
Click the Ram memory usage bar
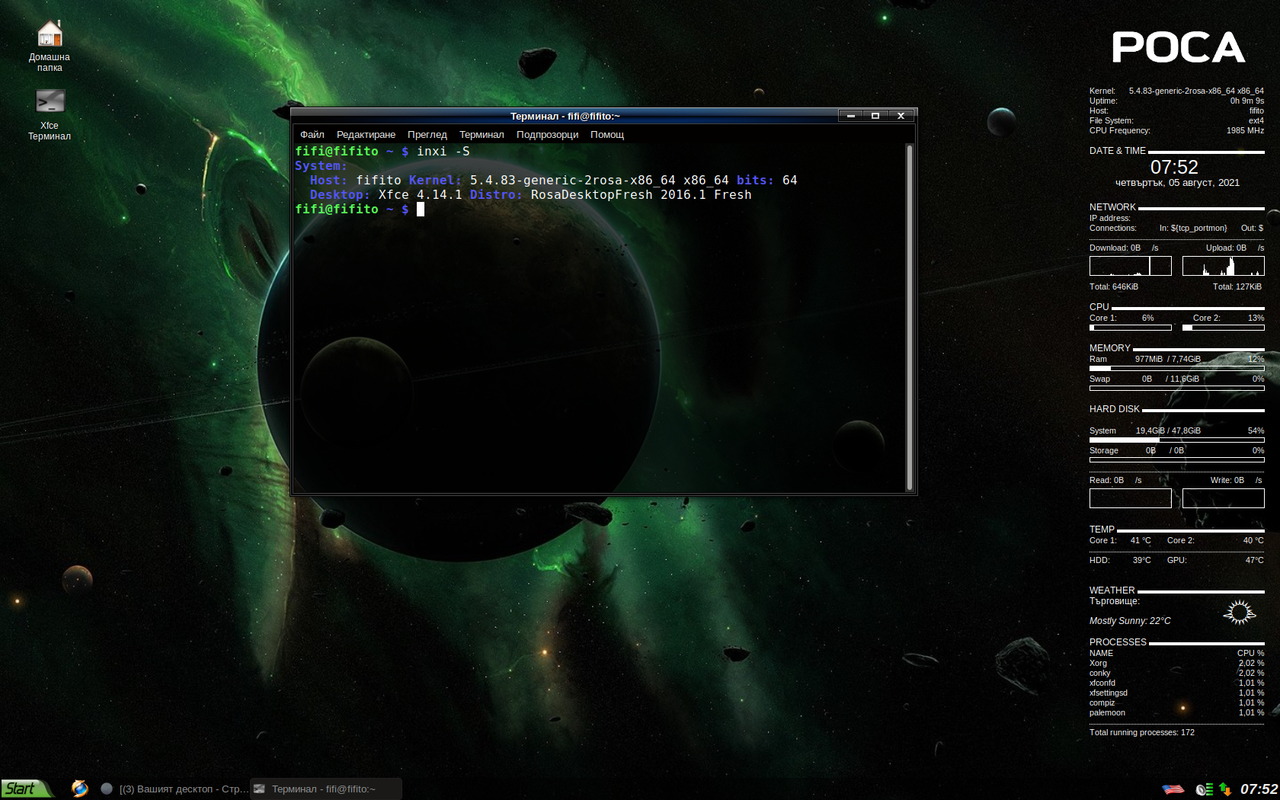point(1177,368)
